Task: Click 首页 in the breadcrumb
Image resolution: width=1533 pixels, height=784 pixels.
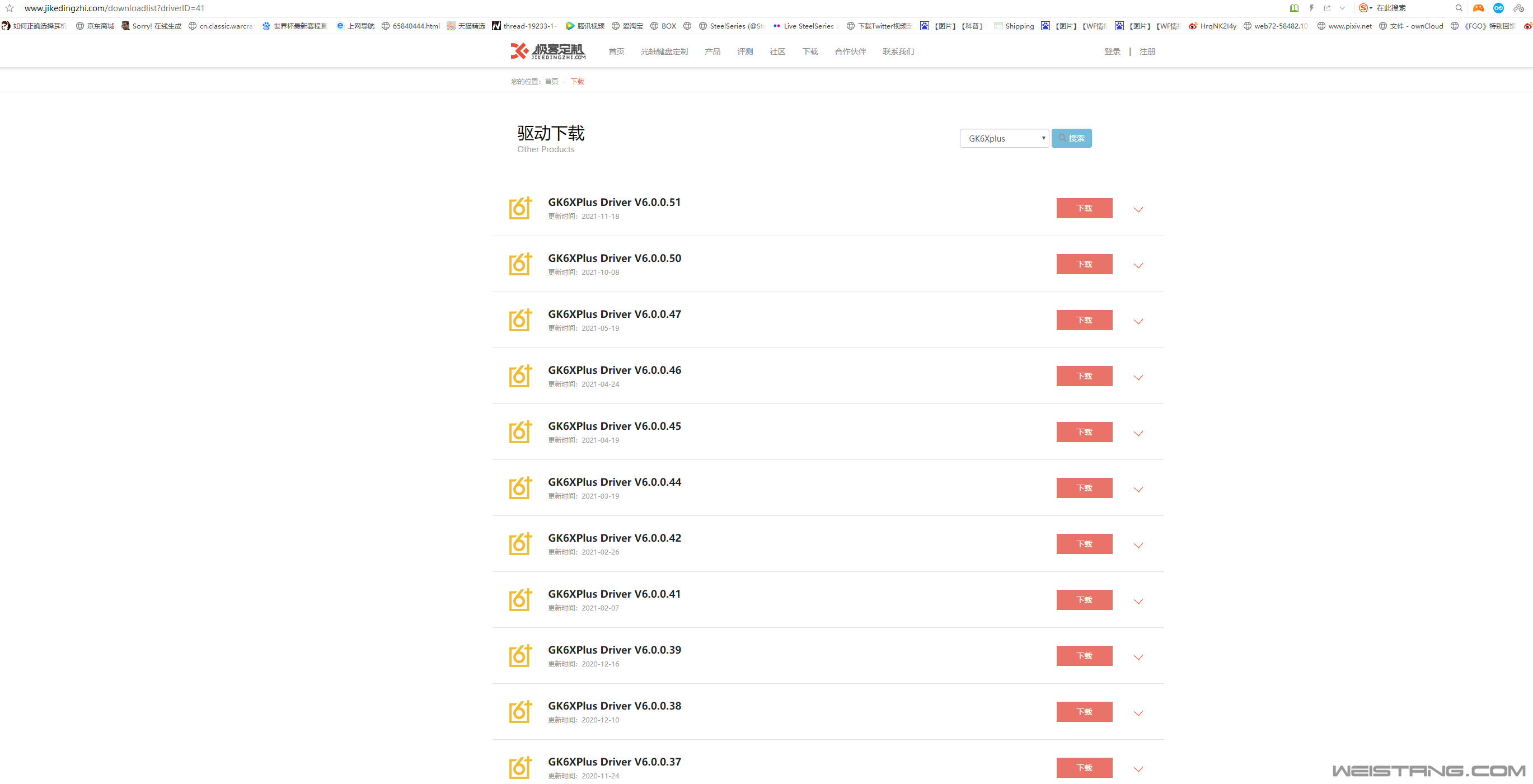Action: click(551, 82)
